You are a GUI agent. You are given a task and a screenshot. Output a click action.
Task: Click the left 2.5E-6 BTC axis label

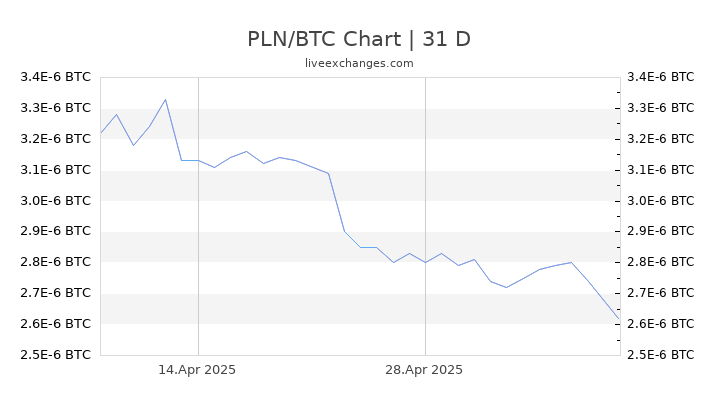pyautogui.click(x=56, y=355)
